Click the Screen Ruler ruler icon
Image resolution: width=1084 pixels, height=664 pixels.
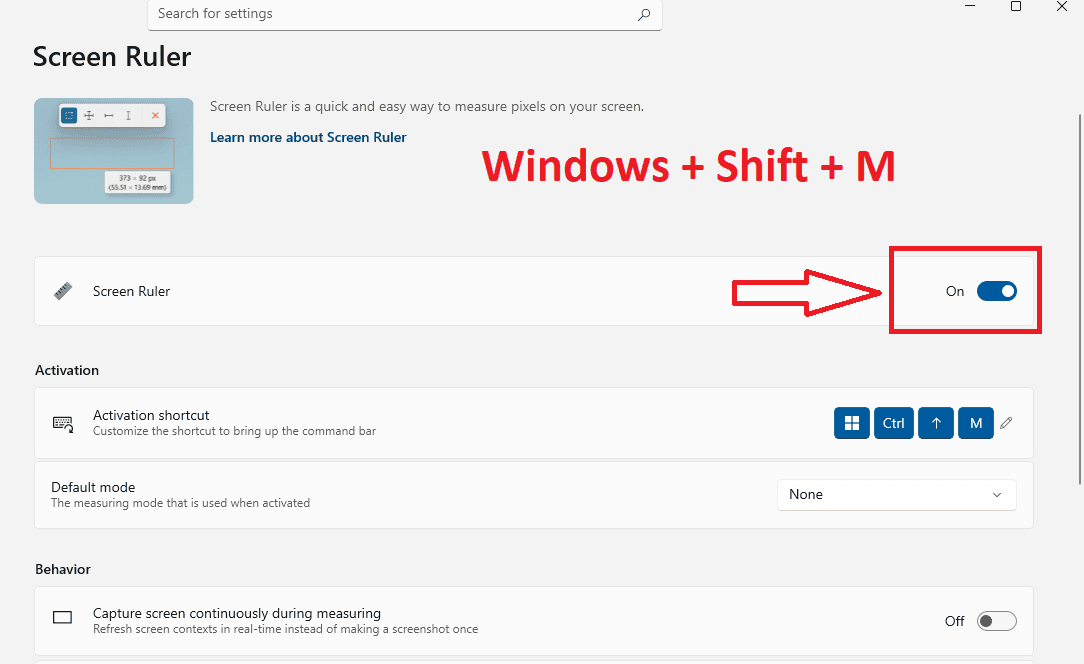tap(63, 291)
